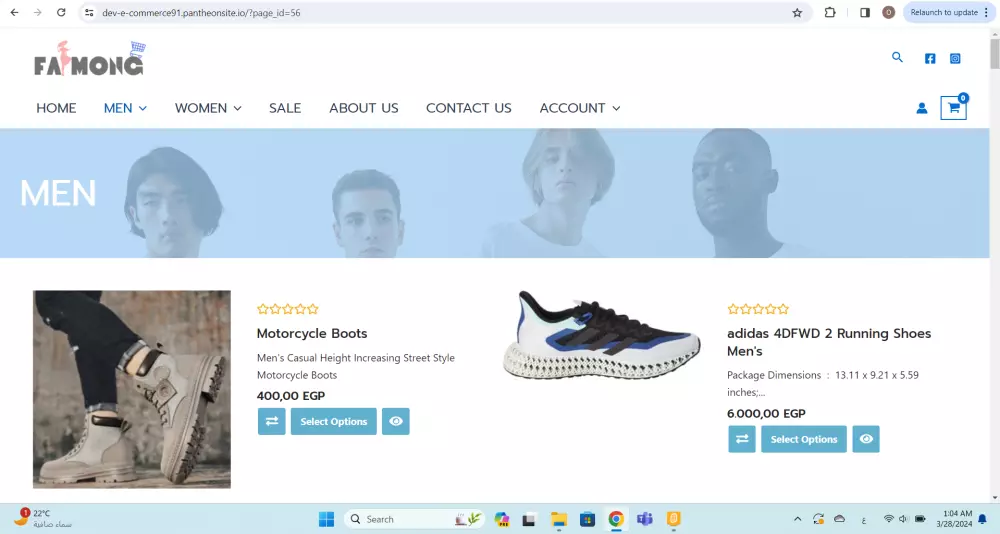Click the Famong store logo
Viewport: 1000px width, 534px height.
click(89, 59)
